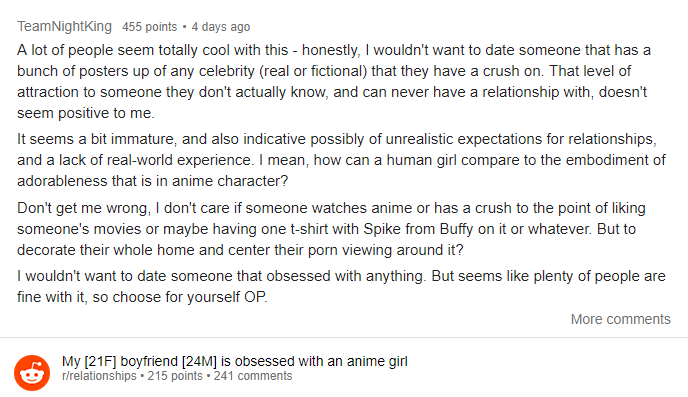688x397 pixels.
Task: Open the Reddit Snoo logo icon
Action: (32, 373)
